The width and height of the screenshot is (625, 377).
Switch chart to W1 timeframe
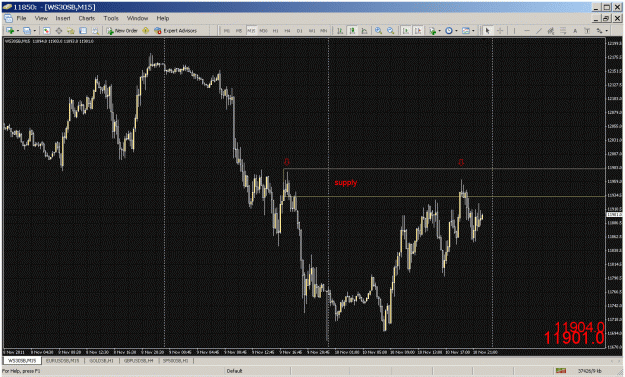tap(312, 31)
